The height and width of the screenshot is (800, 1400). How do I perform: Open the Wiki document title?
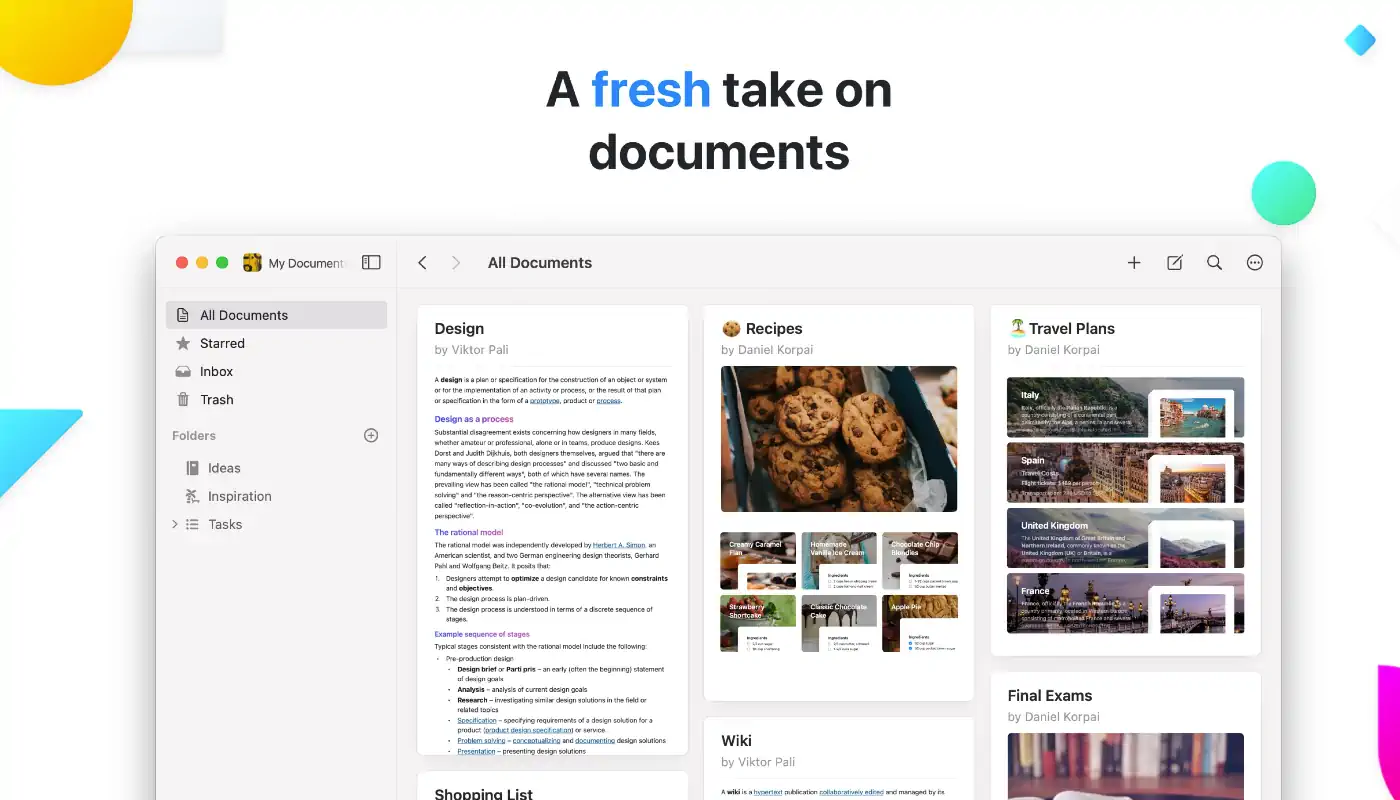[x=737, y=741]
